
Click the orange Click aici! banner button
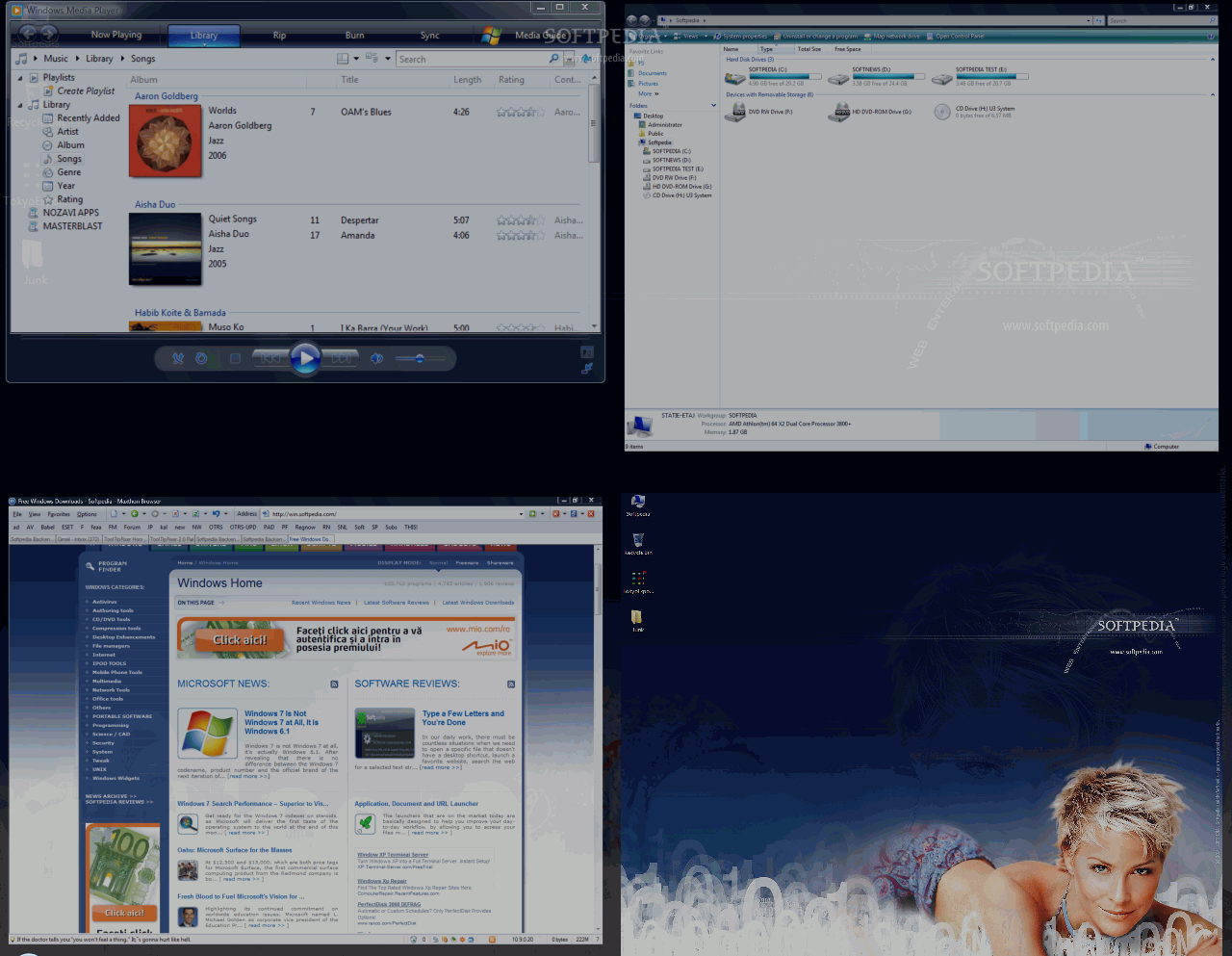(x=241, y=640)
